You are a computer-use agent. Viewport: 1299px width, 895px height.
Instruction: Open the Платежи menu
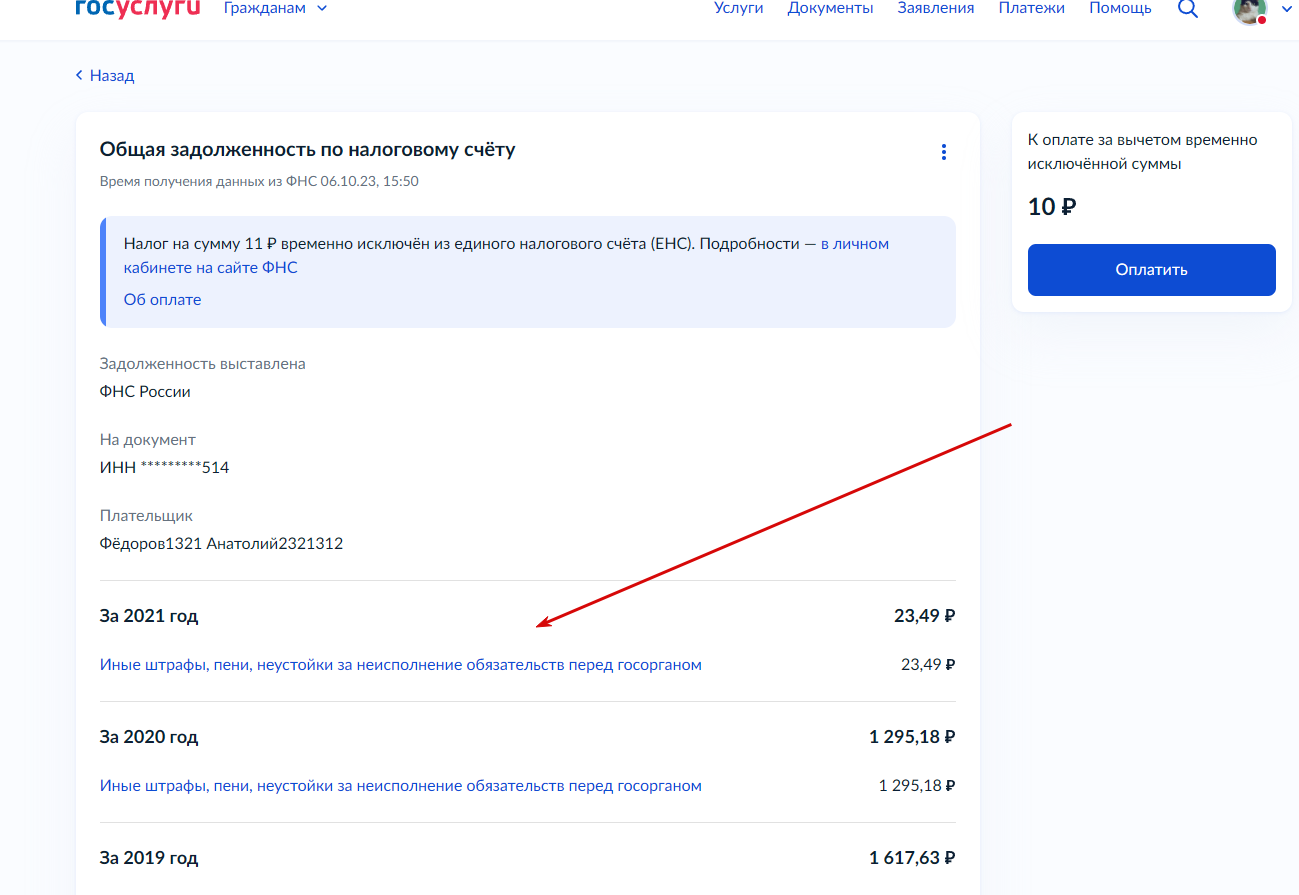point(1032,8)
